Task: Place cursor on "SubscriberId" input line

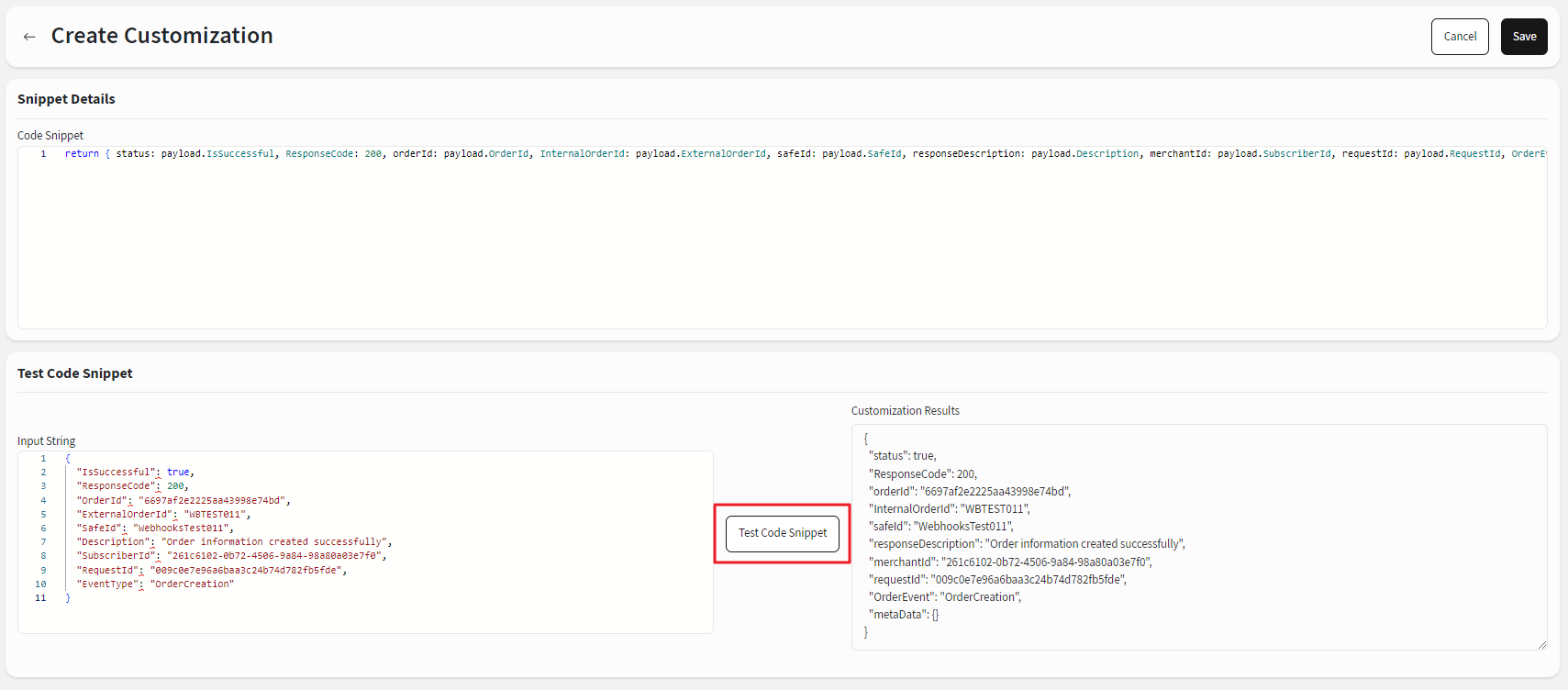Action: point(230,556)
